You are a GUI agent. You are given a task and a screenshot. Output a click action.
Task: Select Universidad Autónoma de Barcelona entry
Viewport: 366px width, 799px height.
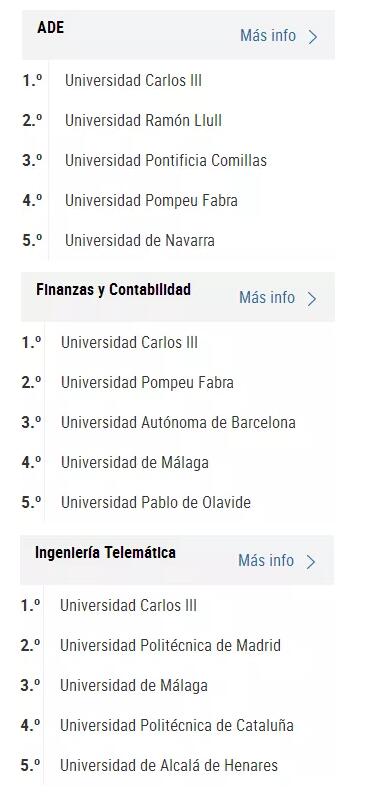pos(178,422)
